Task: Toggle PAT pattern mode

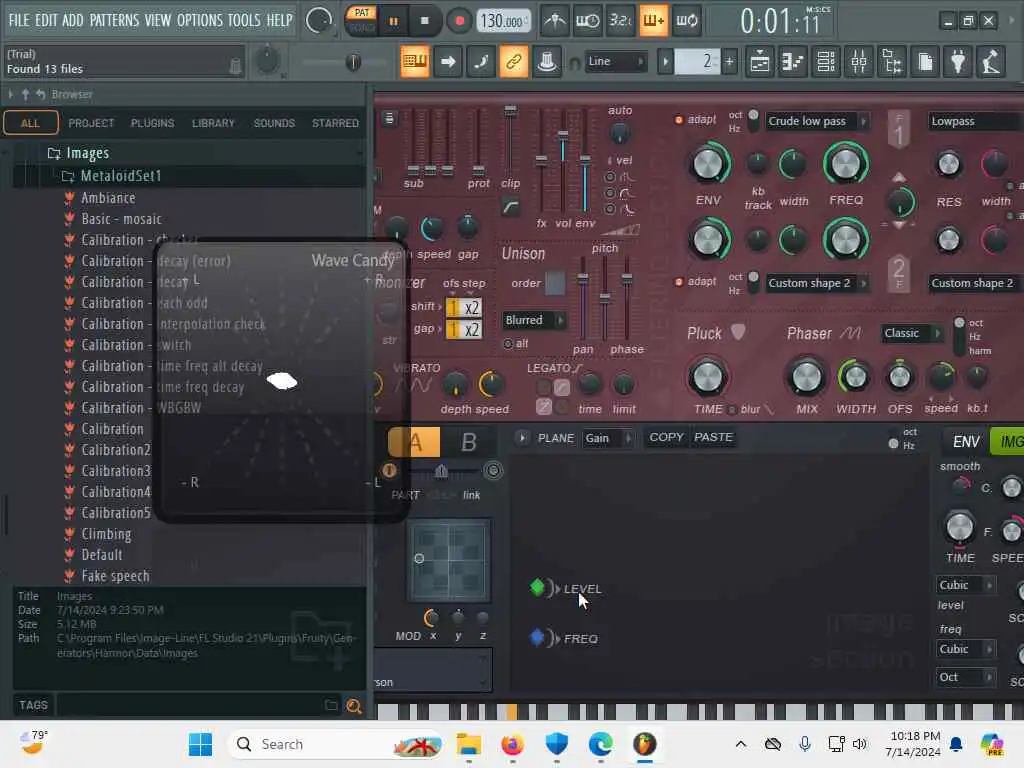Action: point(362,12)
